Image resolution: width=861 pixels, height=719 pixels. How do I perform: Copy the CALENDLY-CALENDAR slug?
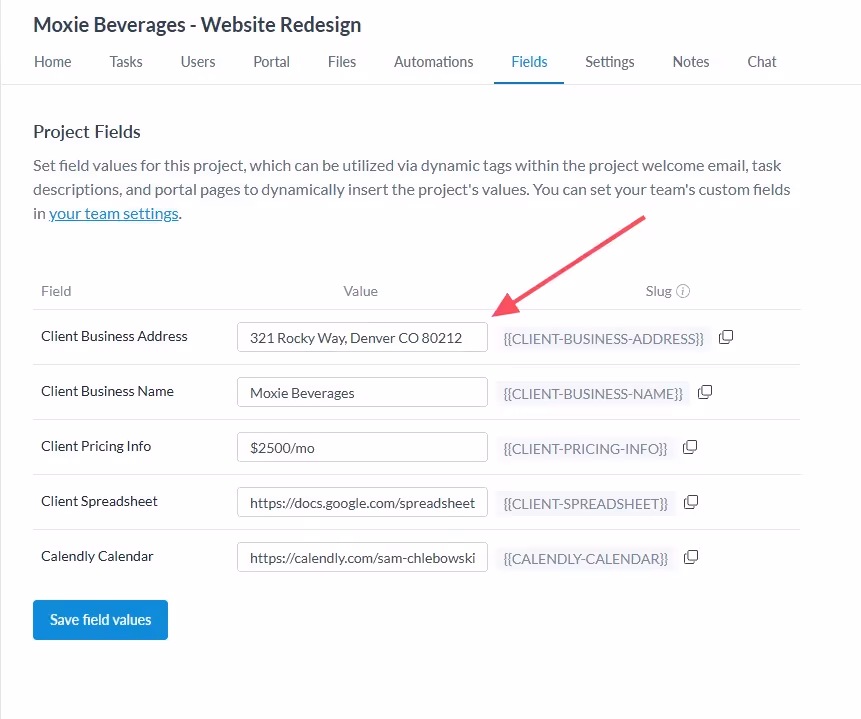pos(691,558)
